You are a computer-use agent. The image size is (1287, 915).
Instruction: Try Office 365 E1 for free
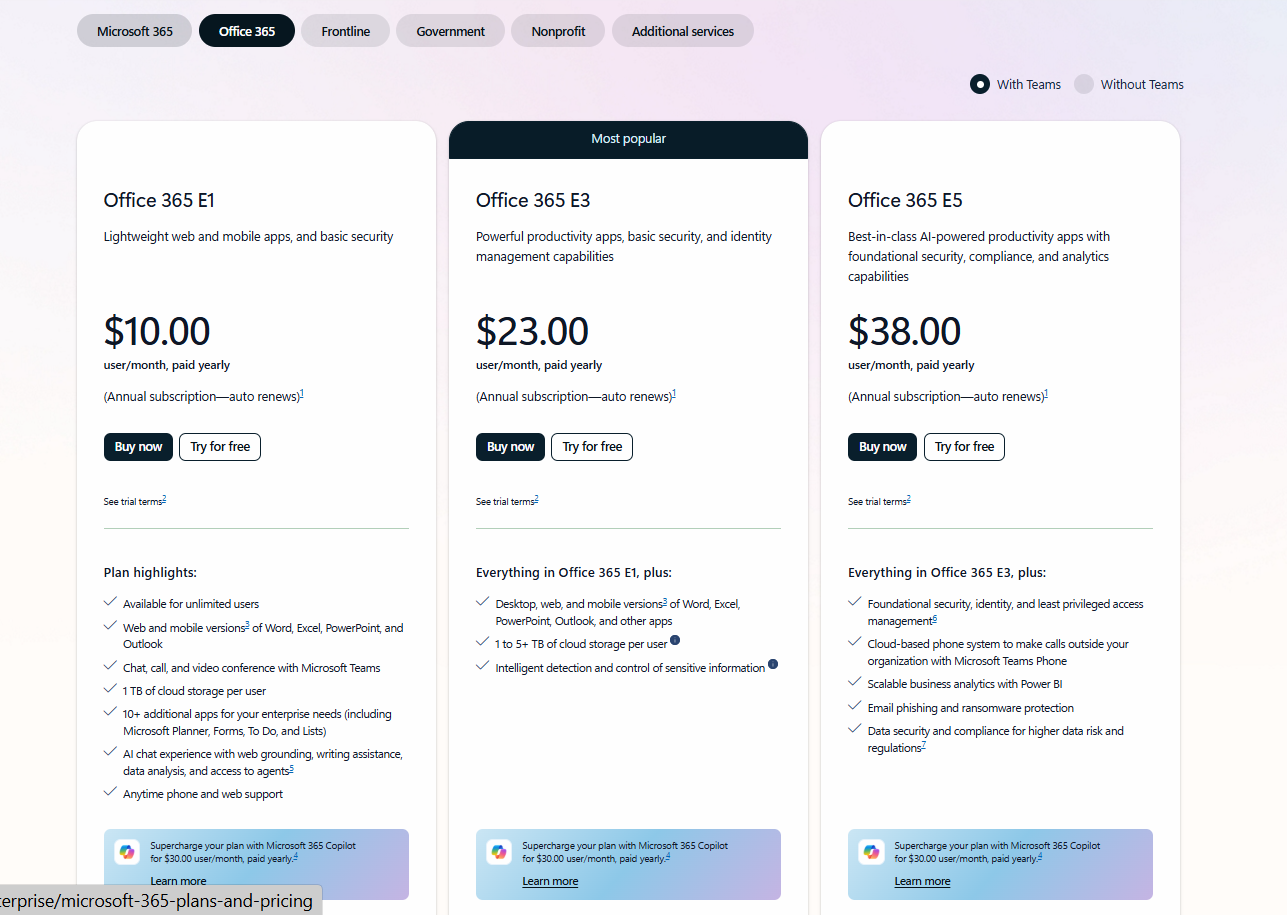tap(219, 447)
